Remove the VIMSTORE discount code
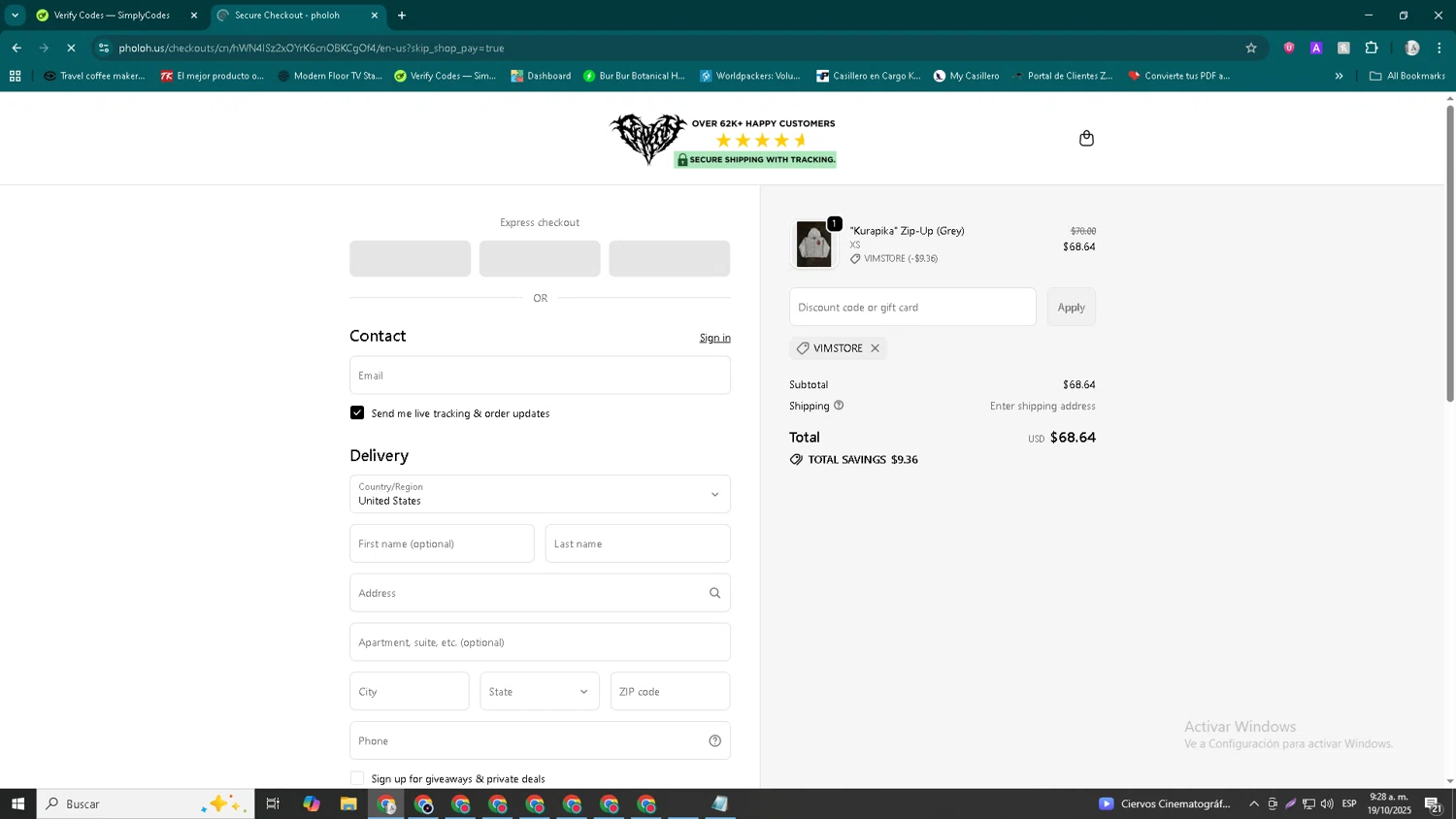The width and height of the screenshot is (1456, 819). [x=875, y=348]
